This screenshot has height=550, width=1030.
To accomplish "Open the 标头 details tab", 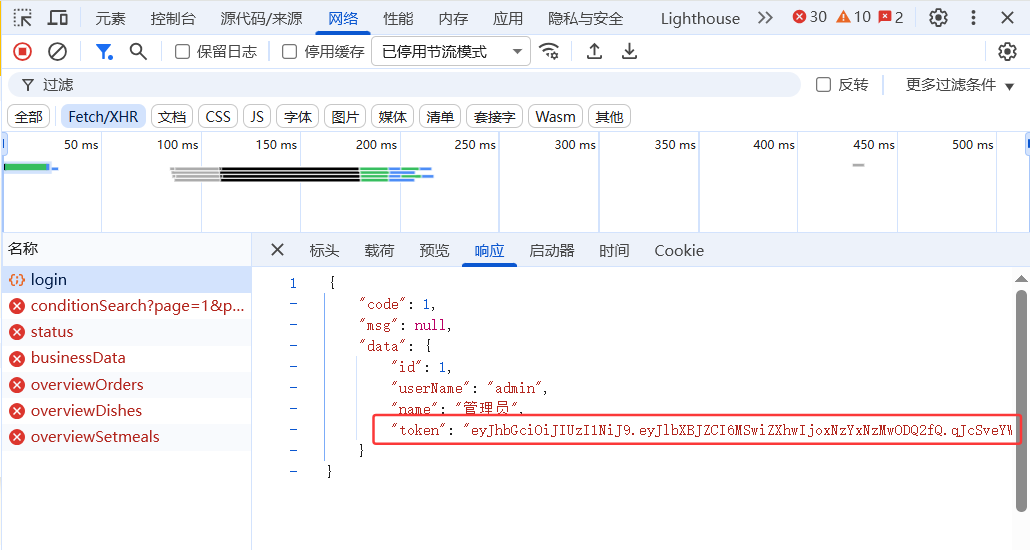I will (324, 250).
